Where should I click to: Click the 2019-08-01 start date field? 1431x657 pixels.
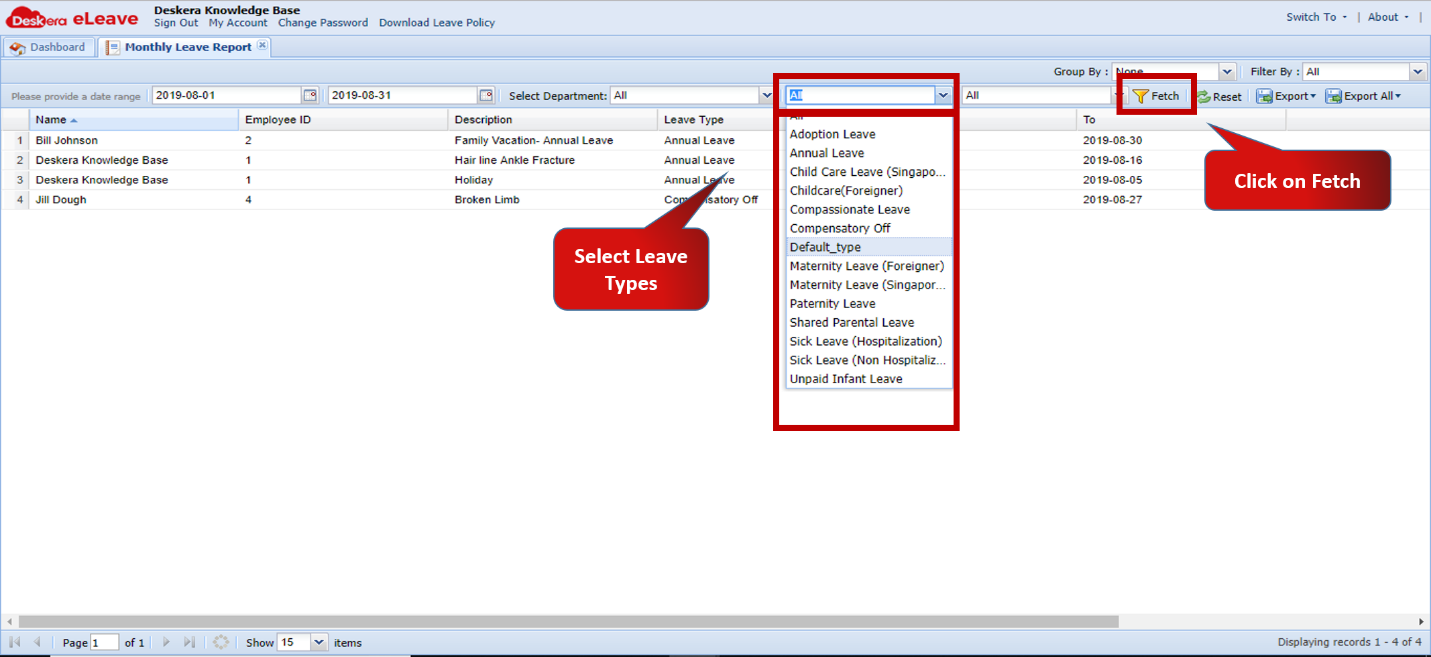tap(227, 95)
